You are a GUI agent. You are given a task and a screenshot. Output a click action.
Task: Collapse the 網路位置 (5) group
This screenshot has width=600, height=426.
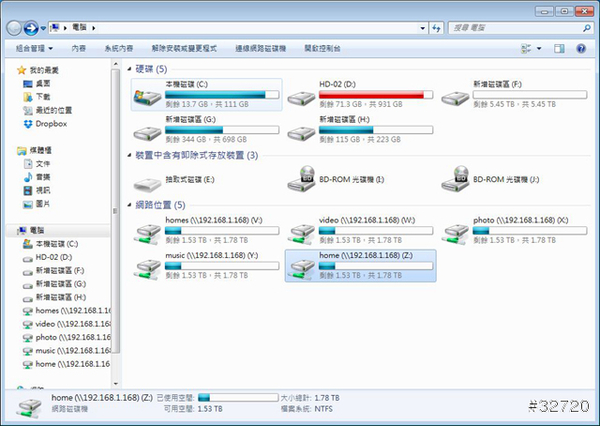point(129,205)
